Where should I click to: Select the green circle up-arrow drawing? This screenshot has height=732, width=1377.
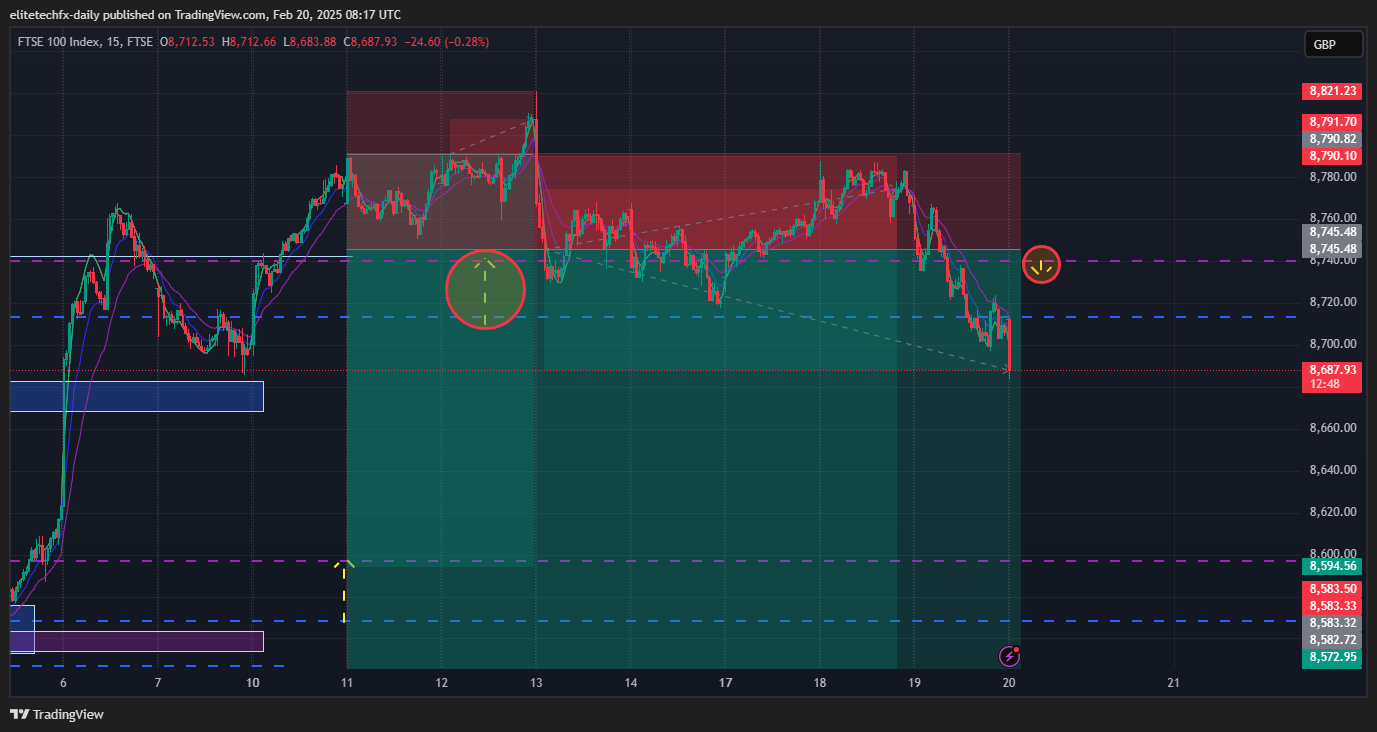click(x=485, y=290)
